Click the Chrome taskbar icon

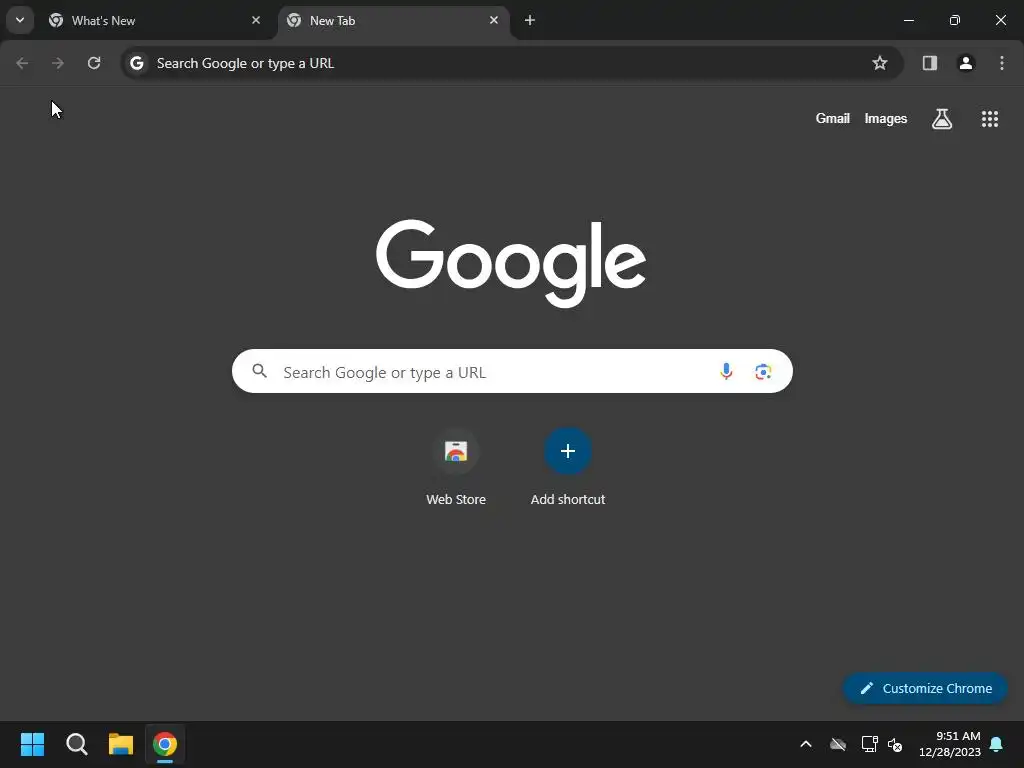165,744
